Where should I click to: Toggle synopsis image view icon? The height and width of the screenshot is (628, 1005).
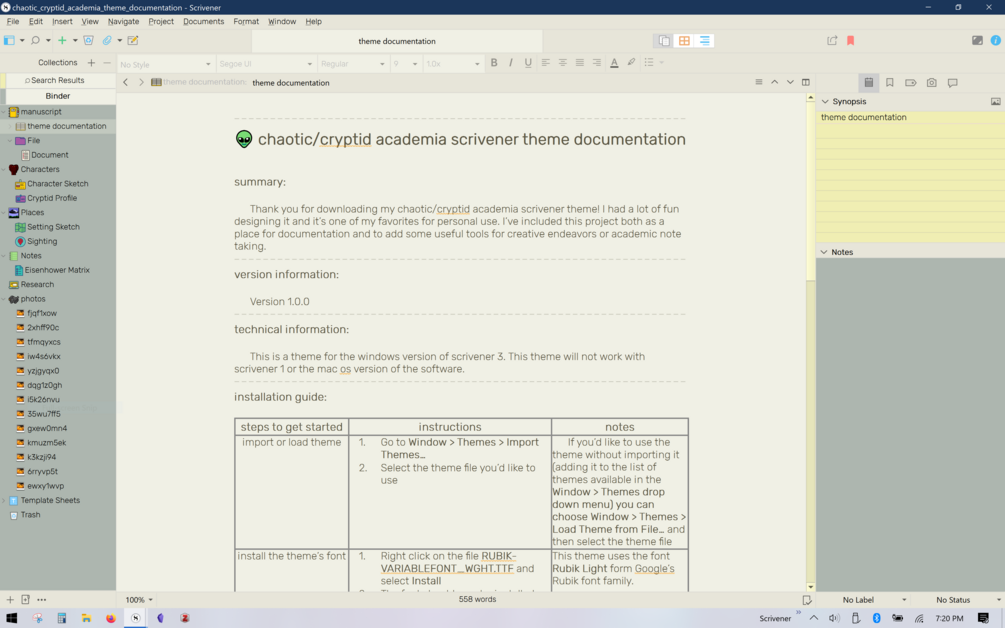995,101
